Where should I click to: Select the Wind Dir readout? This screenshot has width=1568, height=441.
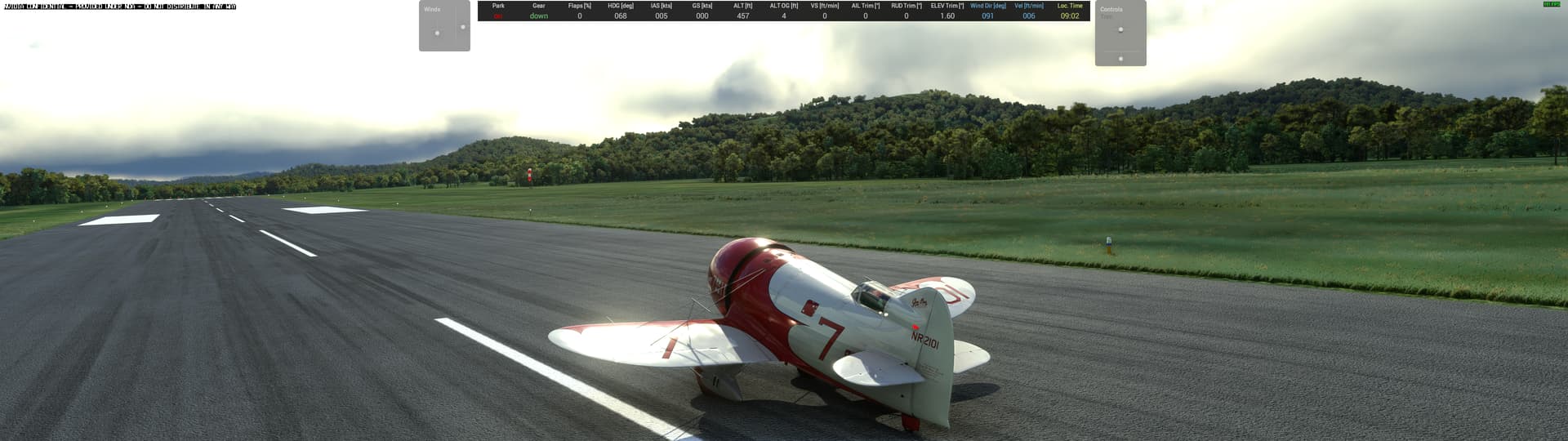pyautogui.click(x=988, y=16)
